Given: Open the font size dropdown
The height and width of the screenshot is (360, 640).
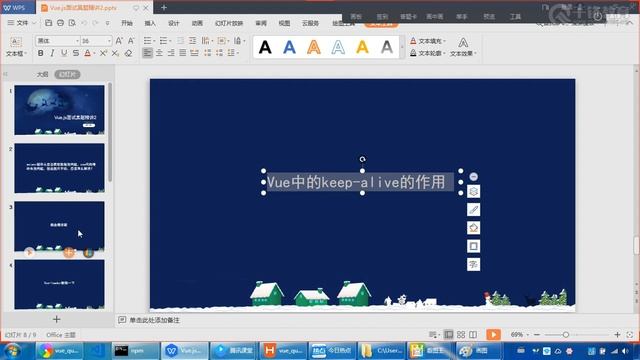Looking at the screenshot, I should coord(109,41).
